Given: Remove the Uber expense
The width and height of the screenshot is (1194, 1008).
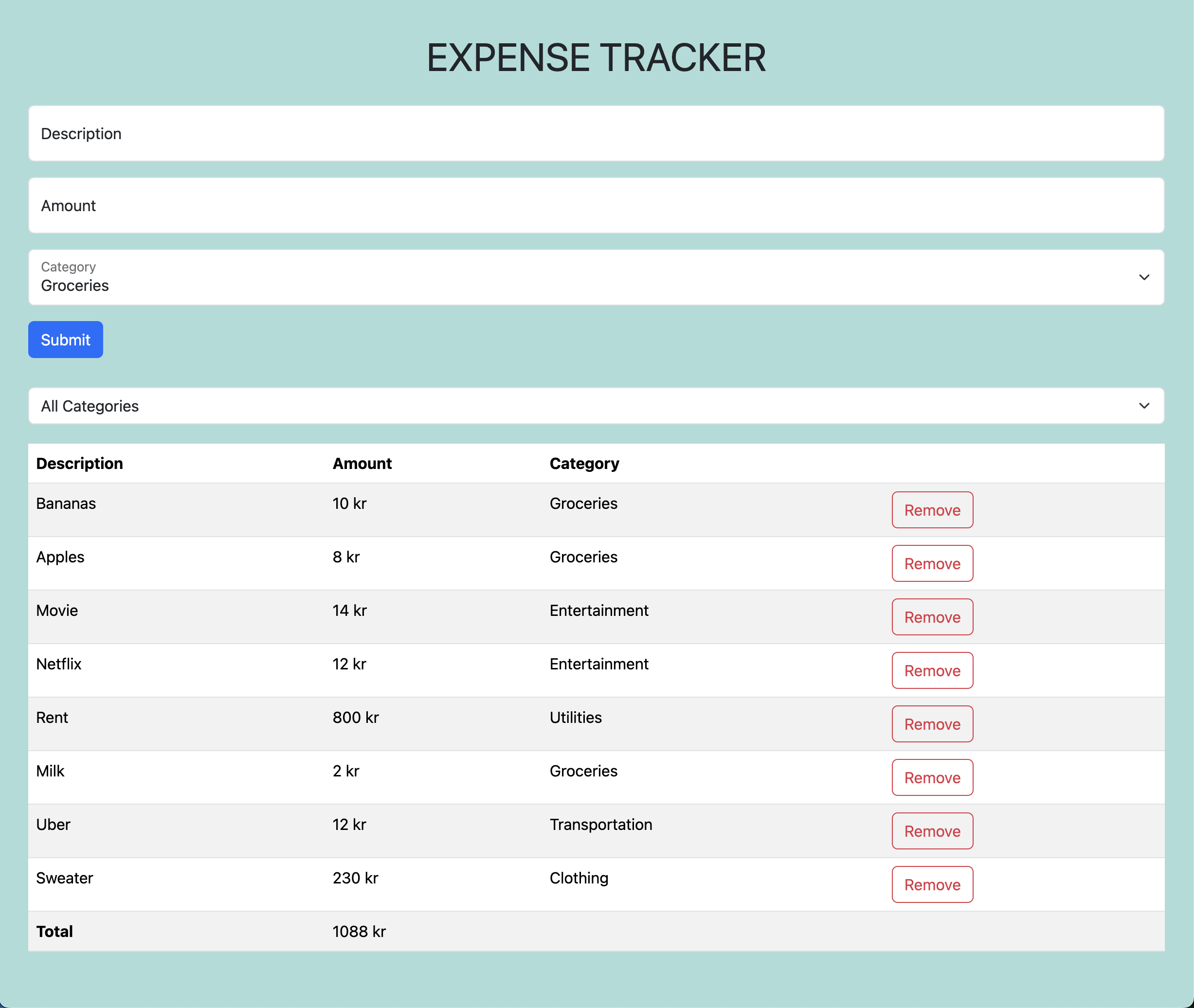Looking at the screenshot, I should tap(932, 831).
